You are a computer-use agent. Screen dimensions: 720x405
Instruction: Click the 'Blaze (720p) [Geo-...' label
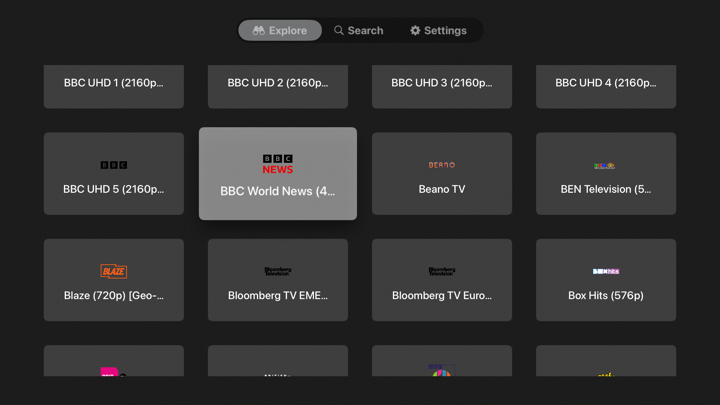tap(114, 295)
